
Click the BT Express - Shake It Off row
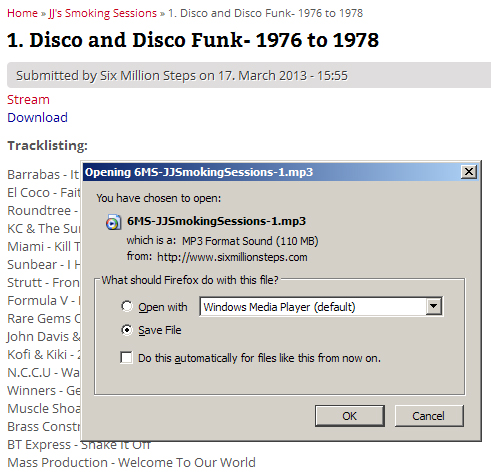pos(79,445)
